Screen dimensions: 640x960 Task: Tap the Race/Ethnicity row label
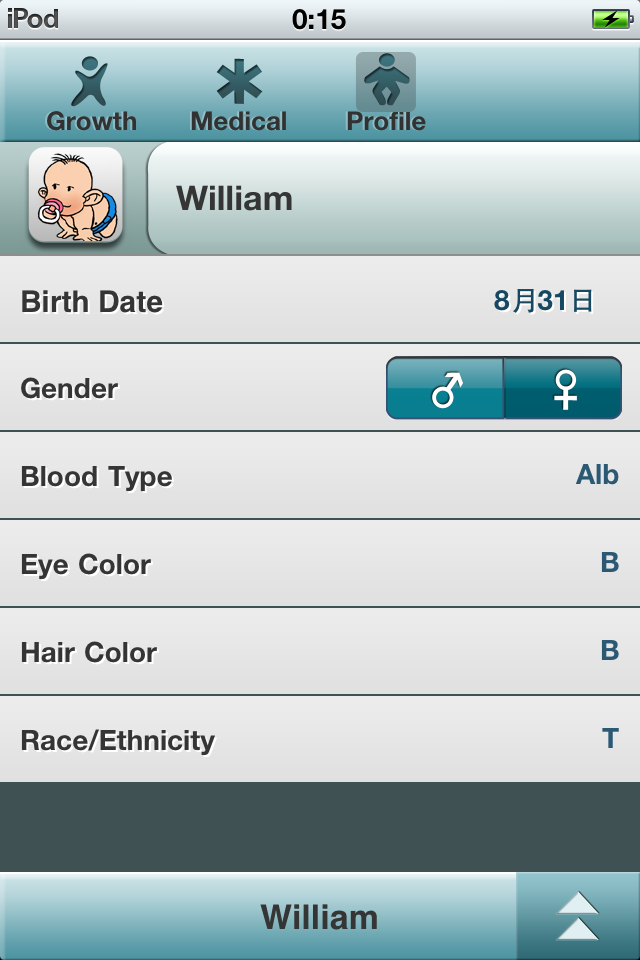pyautogui.click(x=118, y=741)
